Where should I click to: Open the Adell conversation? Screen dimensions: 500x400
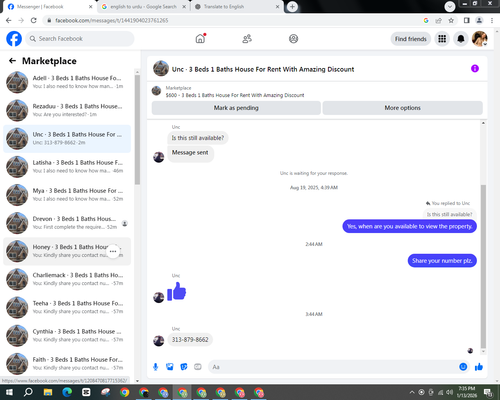tap(67, 82)
